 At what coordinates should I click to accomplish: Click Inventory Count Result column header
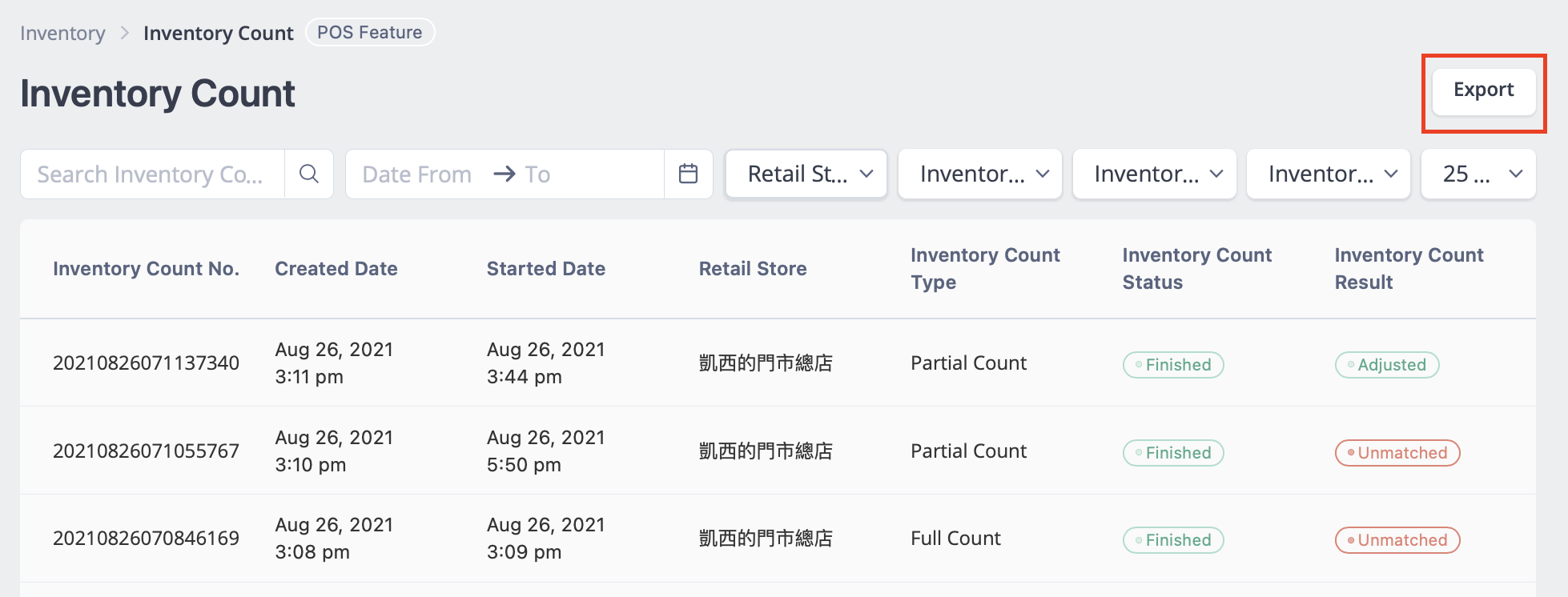pyautogui.click(x=1409, y=269)
